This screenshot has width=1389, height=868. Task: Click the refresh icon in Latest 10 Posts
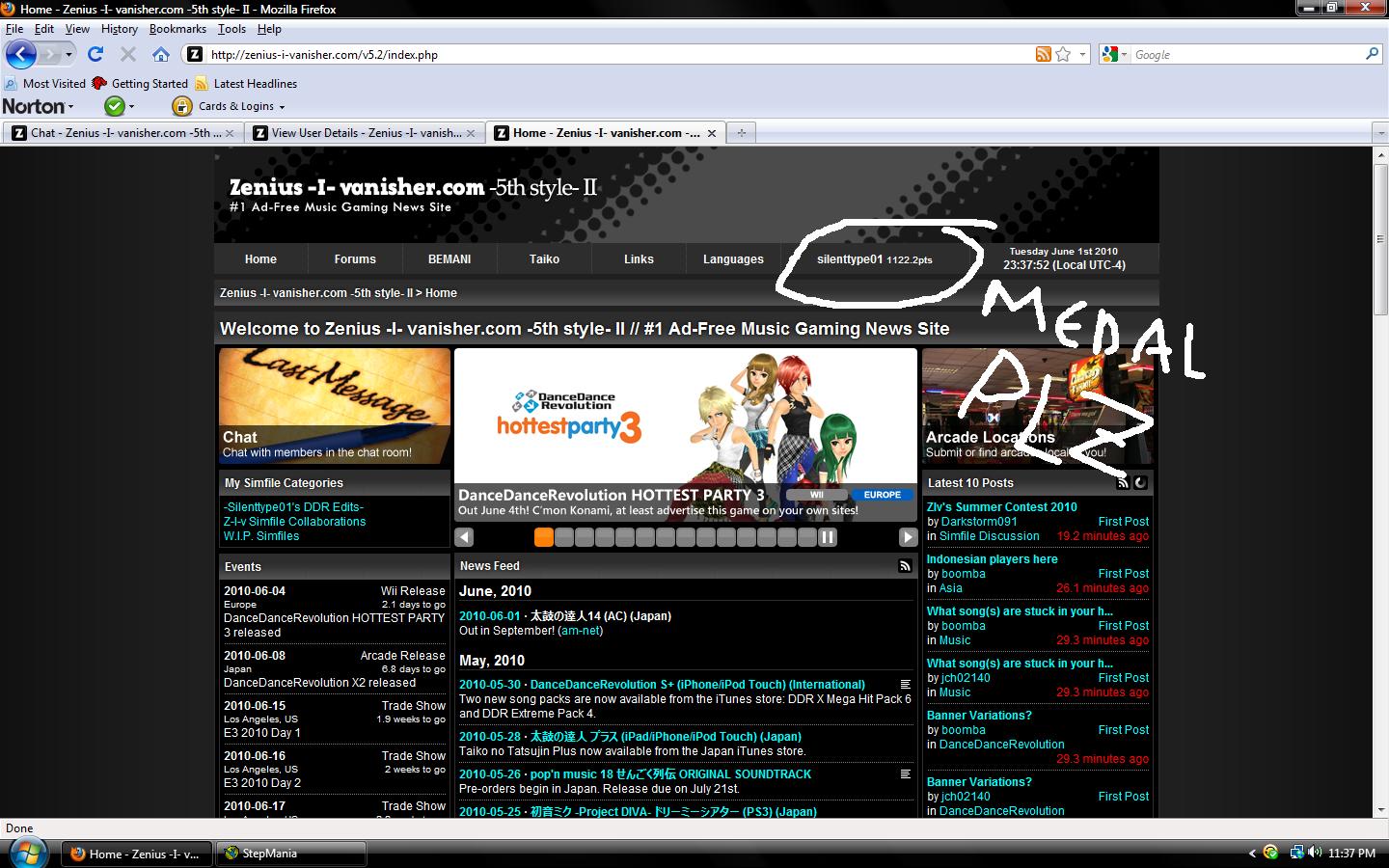click(1140, 483)
